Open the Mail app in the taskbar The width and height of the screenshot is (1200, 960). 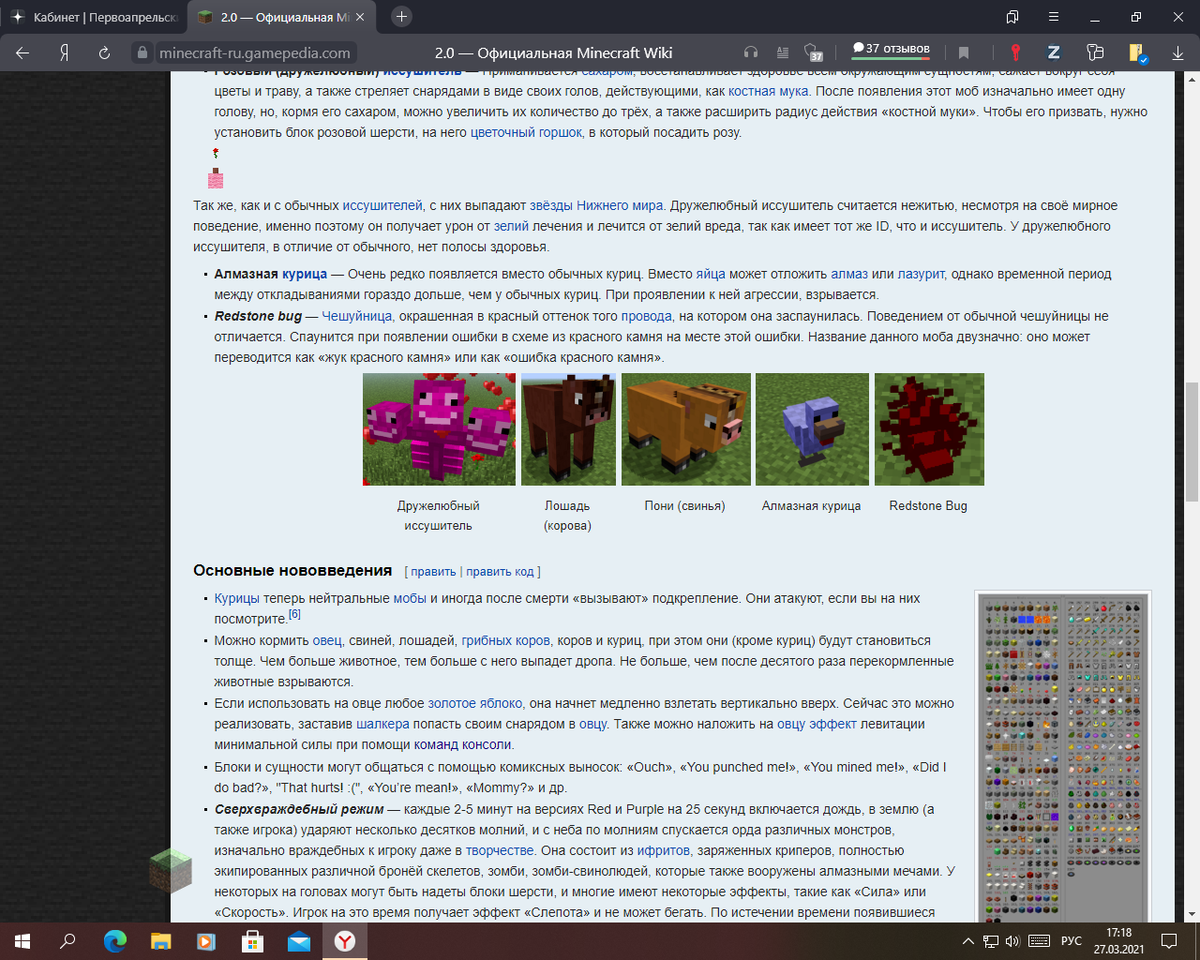pyautogui.click(x=298, y=940)
